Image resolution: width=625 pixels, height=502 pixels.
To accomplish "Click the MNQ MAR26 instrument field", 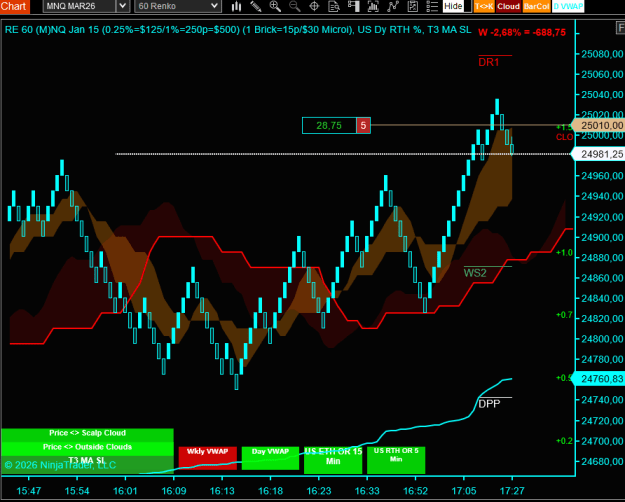I will click(80, 6).
